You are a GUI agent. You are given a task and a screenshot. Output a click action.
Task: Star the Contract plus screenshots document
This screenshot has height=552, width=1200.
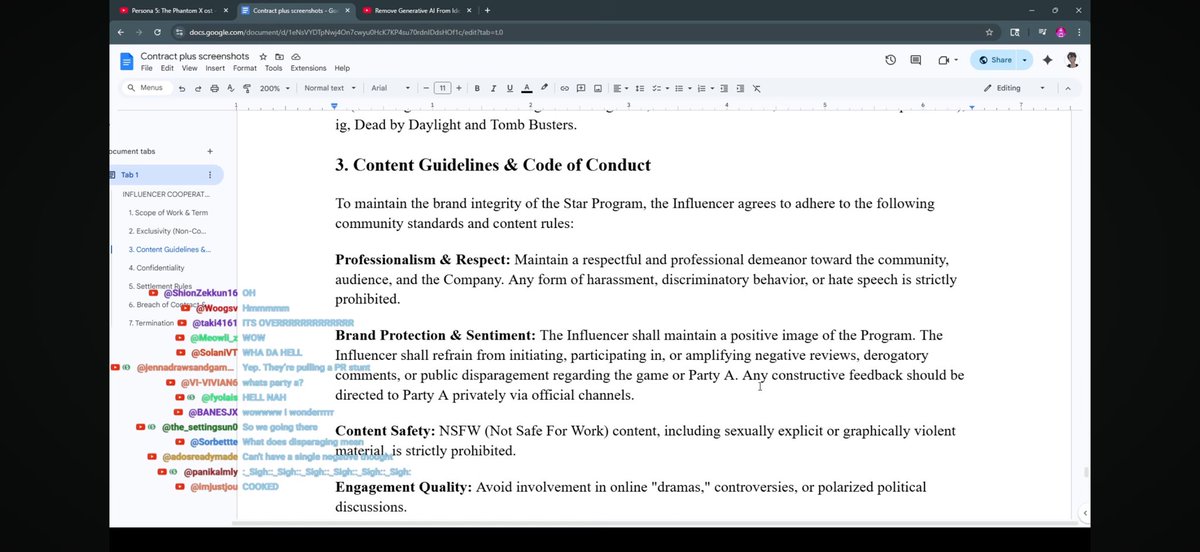click(x=263, y=57)
